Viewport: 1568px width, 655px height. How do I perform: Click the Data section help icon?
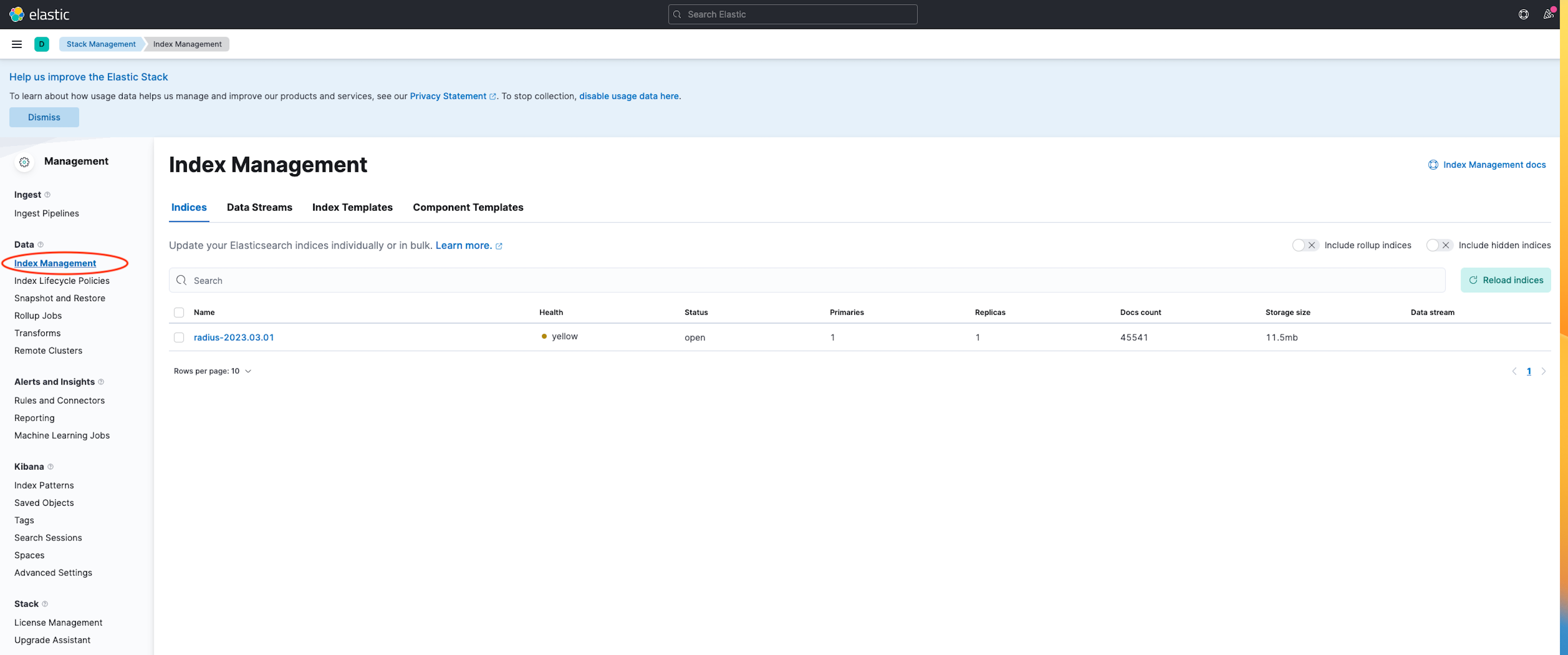point(41,244)
